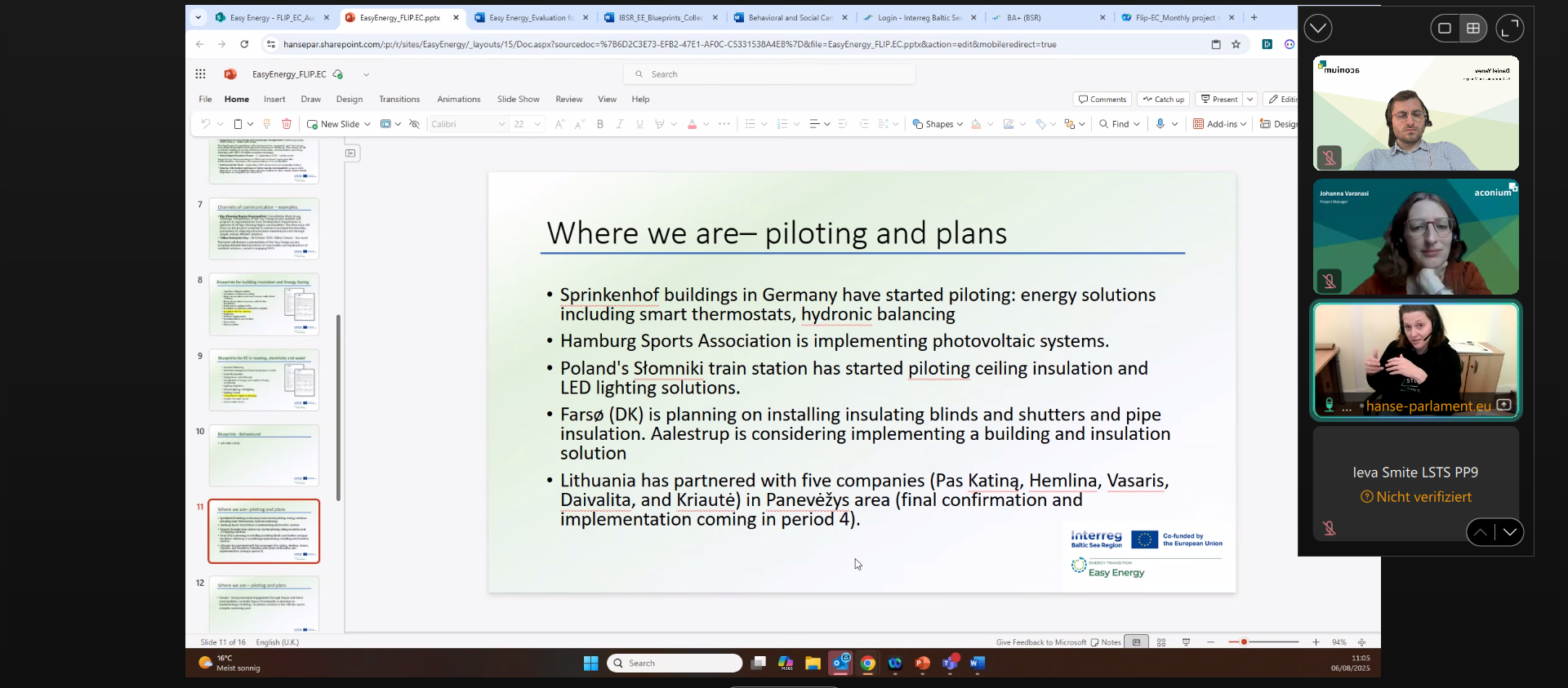The width and height of the screenshot is (1568, 688).
Task: Switch to Slide Show ribbon tab
Action: 518,100
